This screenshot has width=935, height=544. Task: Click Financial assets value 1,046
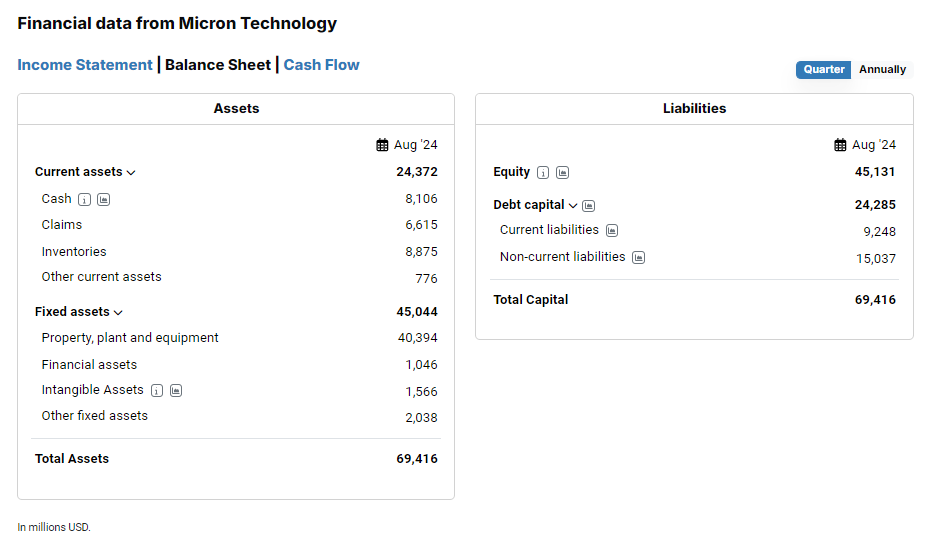click(421, 364)
